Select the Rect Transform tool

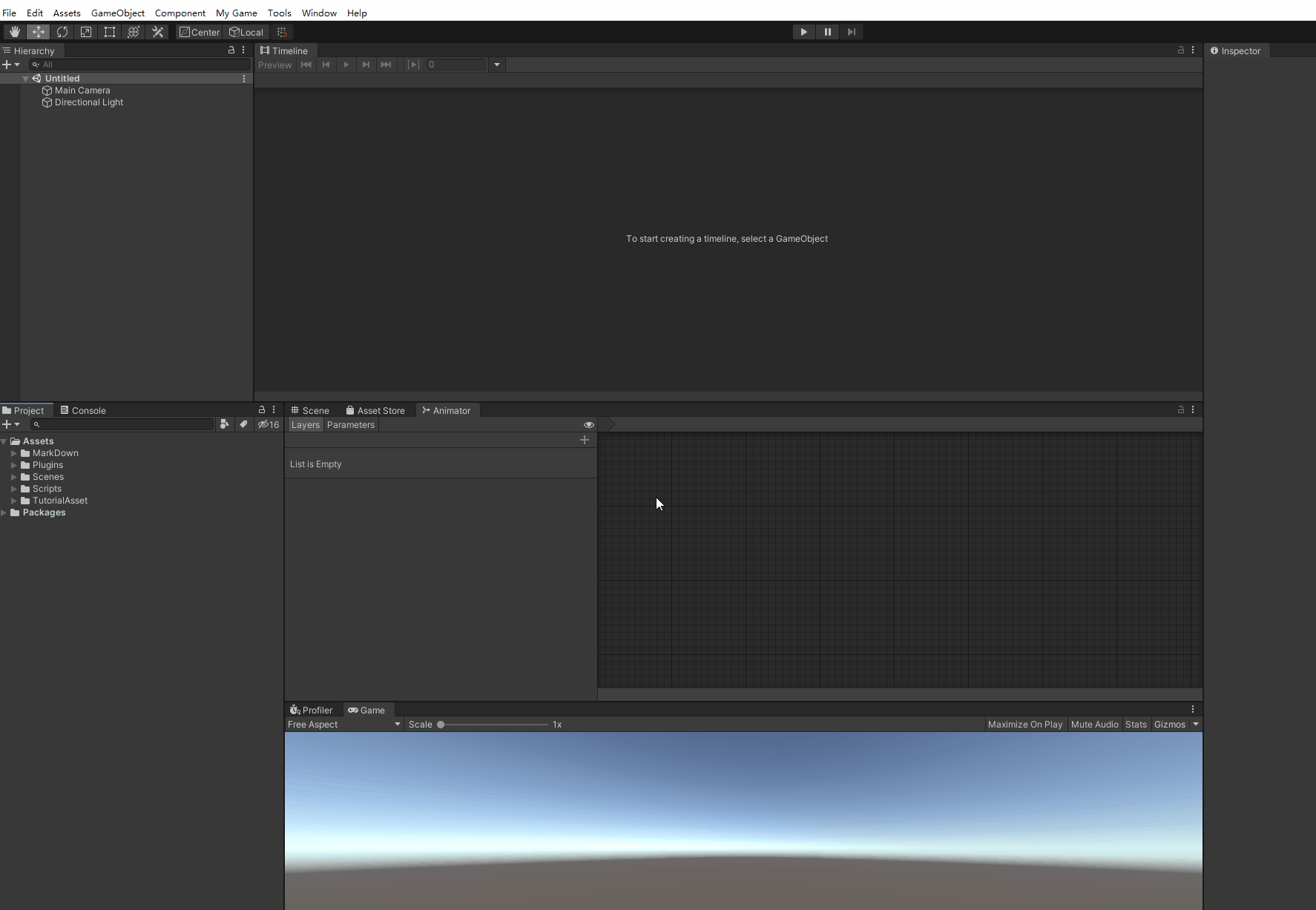click(x=110, y=32)
